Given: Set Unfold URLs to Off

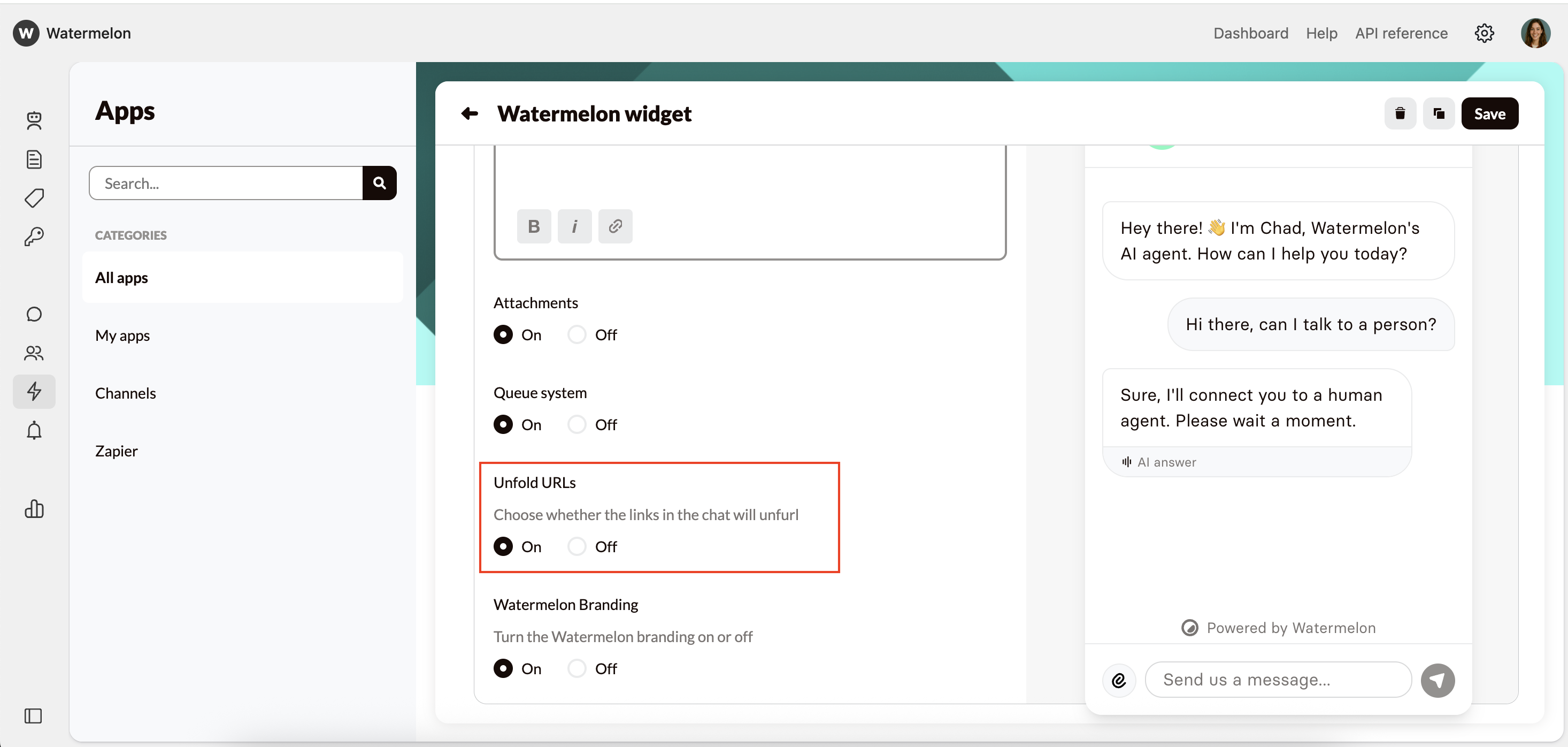Looking at the screenshot, I should coord(577,546).
